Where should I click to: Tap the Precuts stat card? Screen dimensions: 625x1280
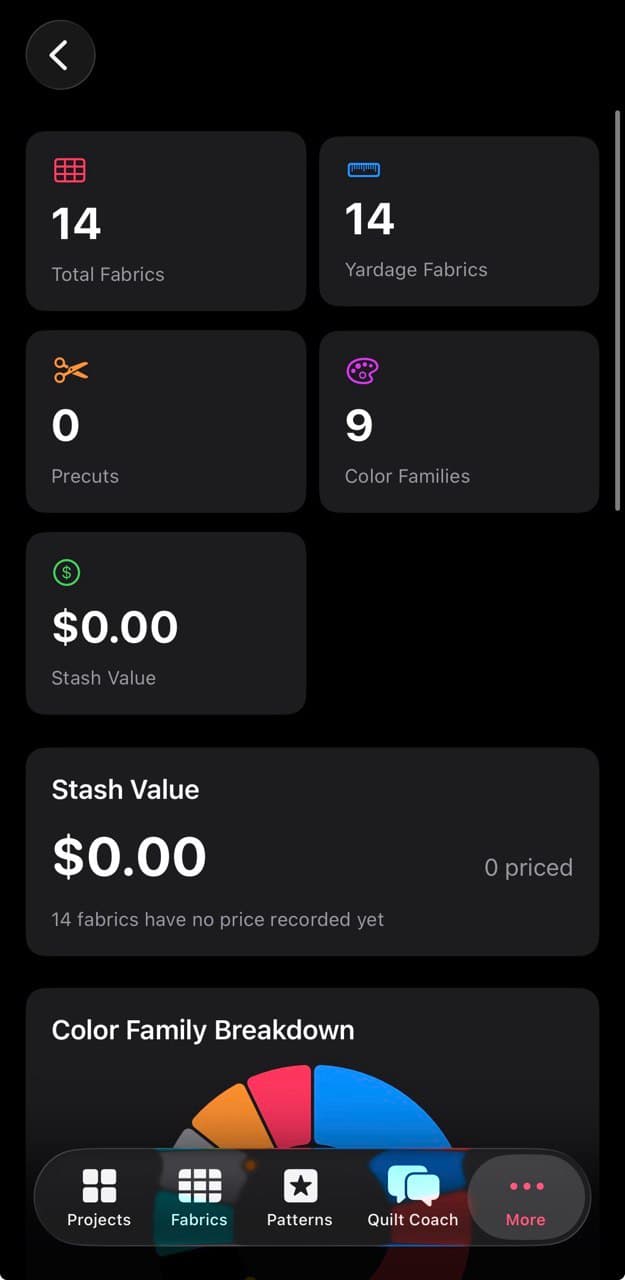166,420
